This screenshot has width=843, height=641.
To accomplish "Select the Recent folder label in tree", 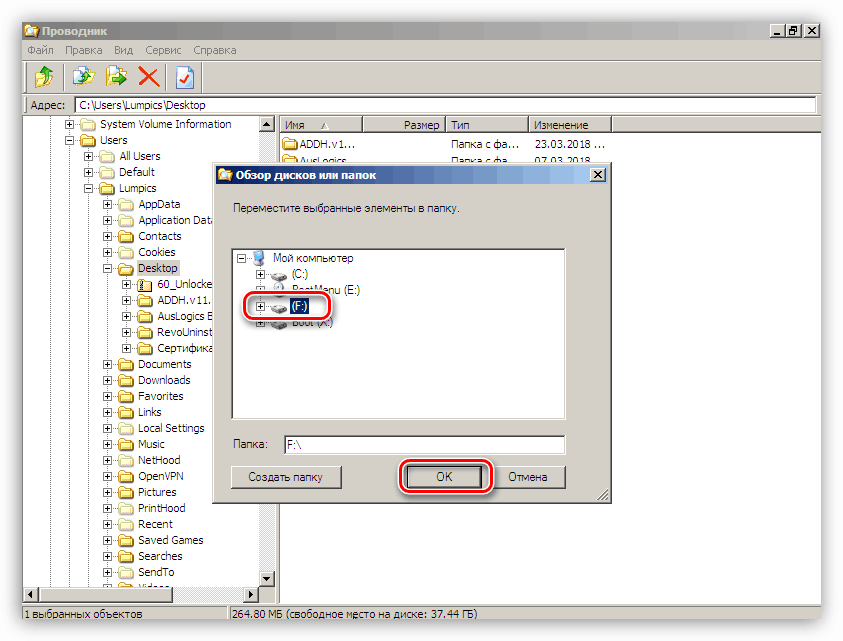I will coord(155,524).
